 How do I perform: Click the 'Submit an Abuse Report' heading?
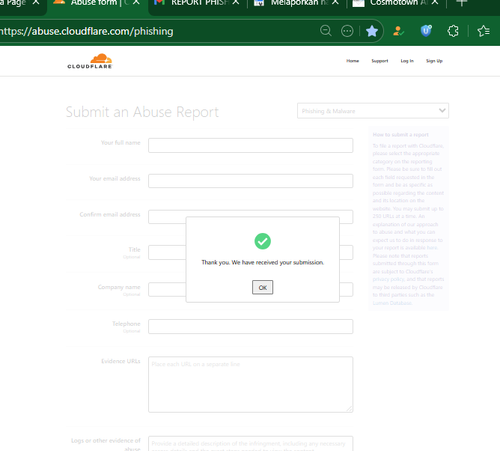142,112
